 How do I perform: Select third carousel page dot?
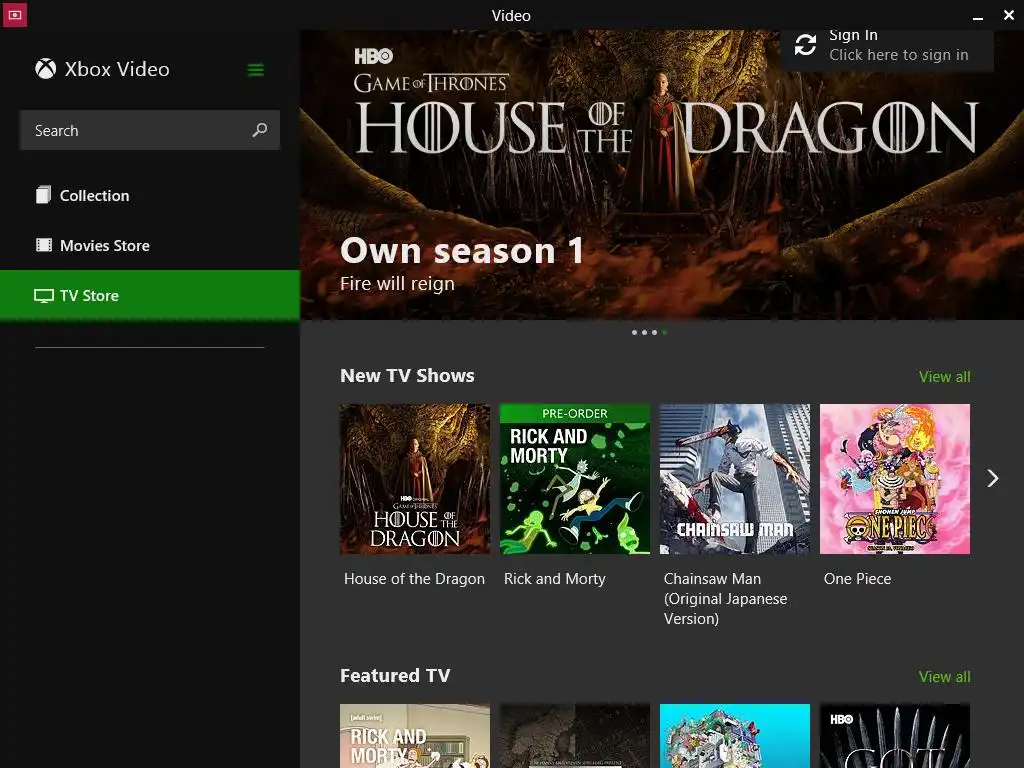point(654,332)
